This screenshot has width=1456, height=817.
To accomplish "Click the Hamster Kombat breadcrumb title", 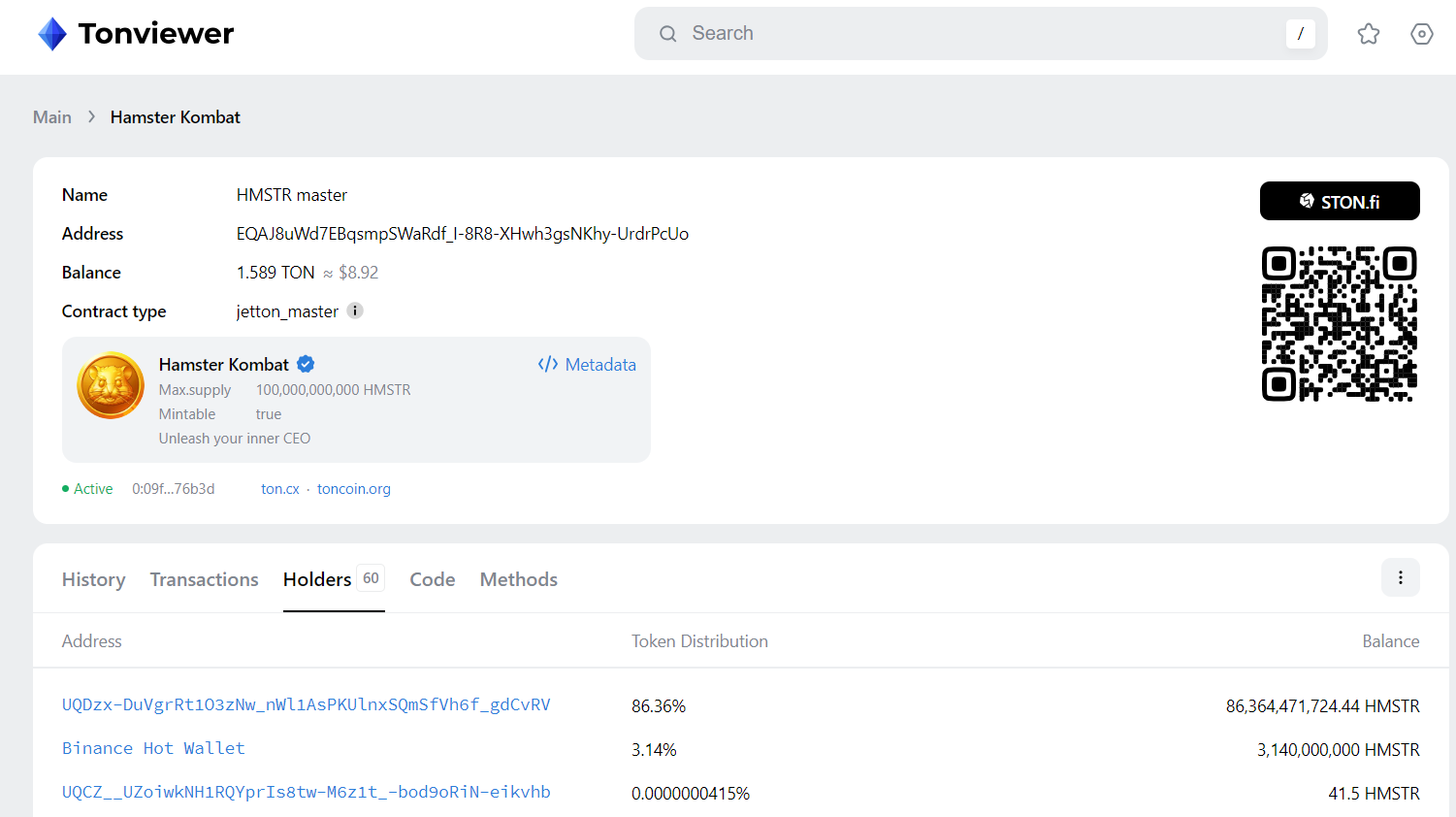I will (x=176, y=117).
